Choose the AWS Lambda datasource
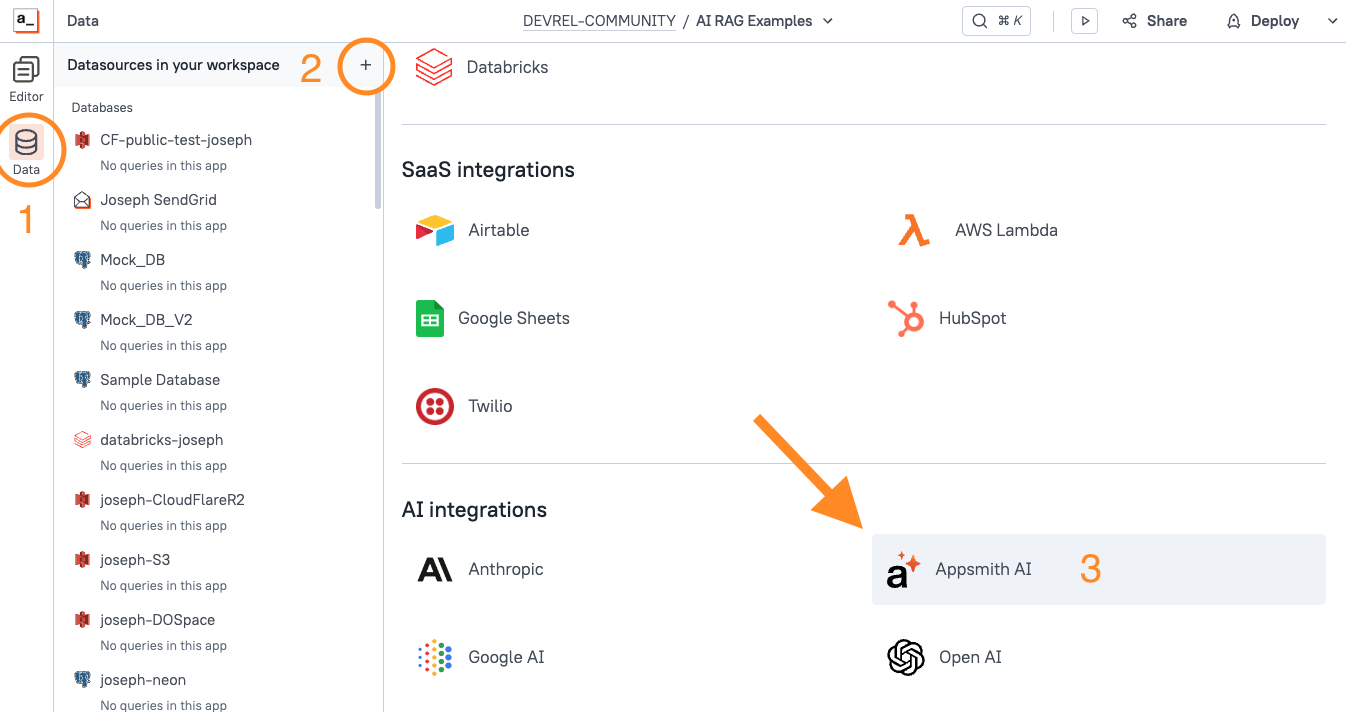This screenshot has height=712, width=1346. [1006, 230]
